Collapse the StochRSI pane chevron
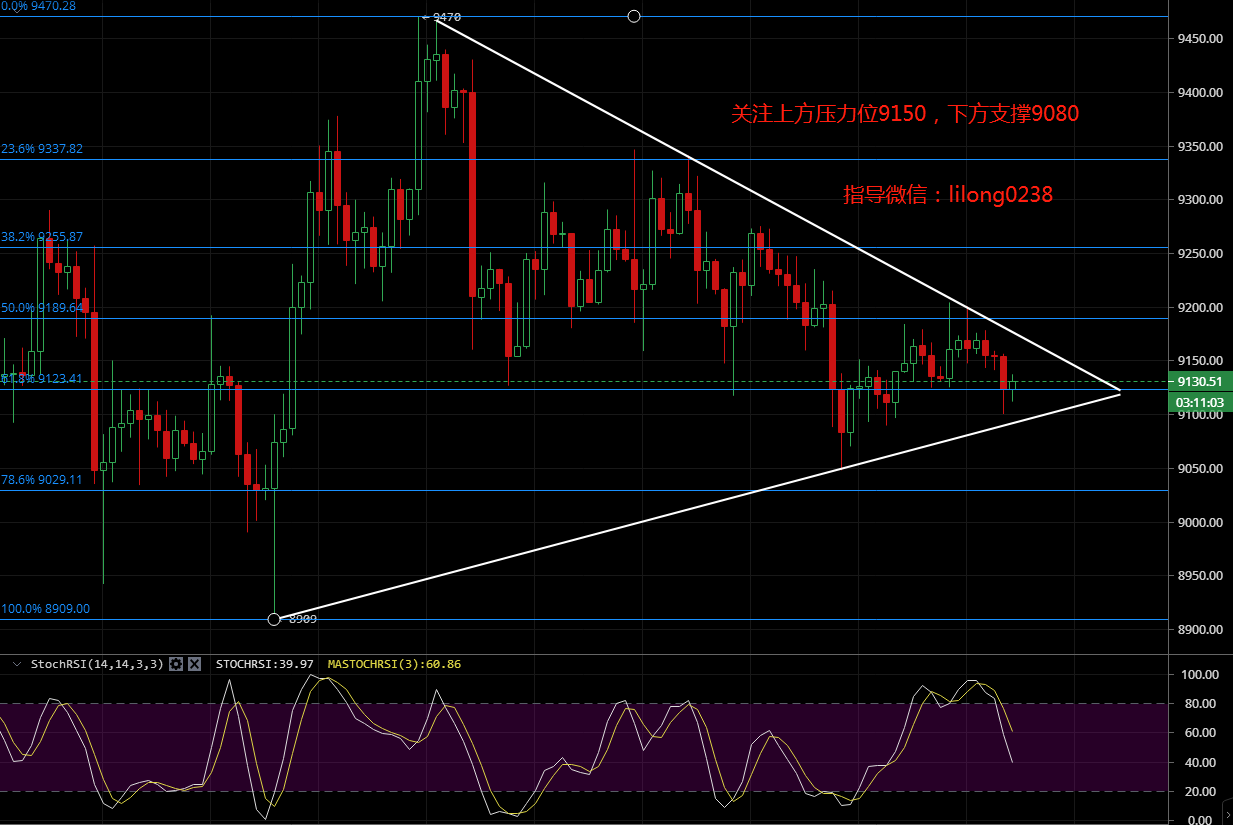This screenshot has height=825, width=1233. pyautogui.click(x=15, y=664)
